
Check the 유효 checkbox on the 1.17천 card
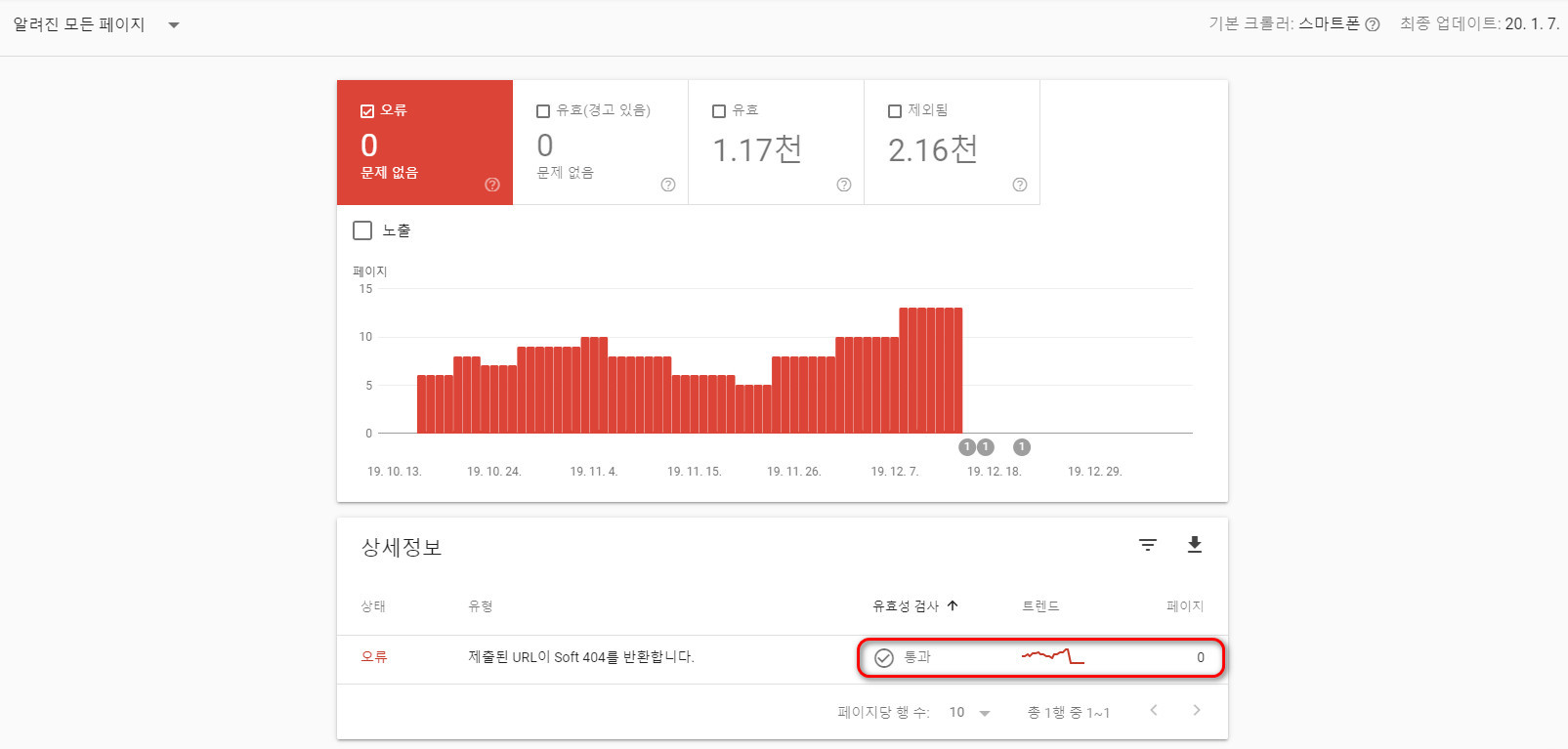click(x=719, y=111)
